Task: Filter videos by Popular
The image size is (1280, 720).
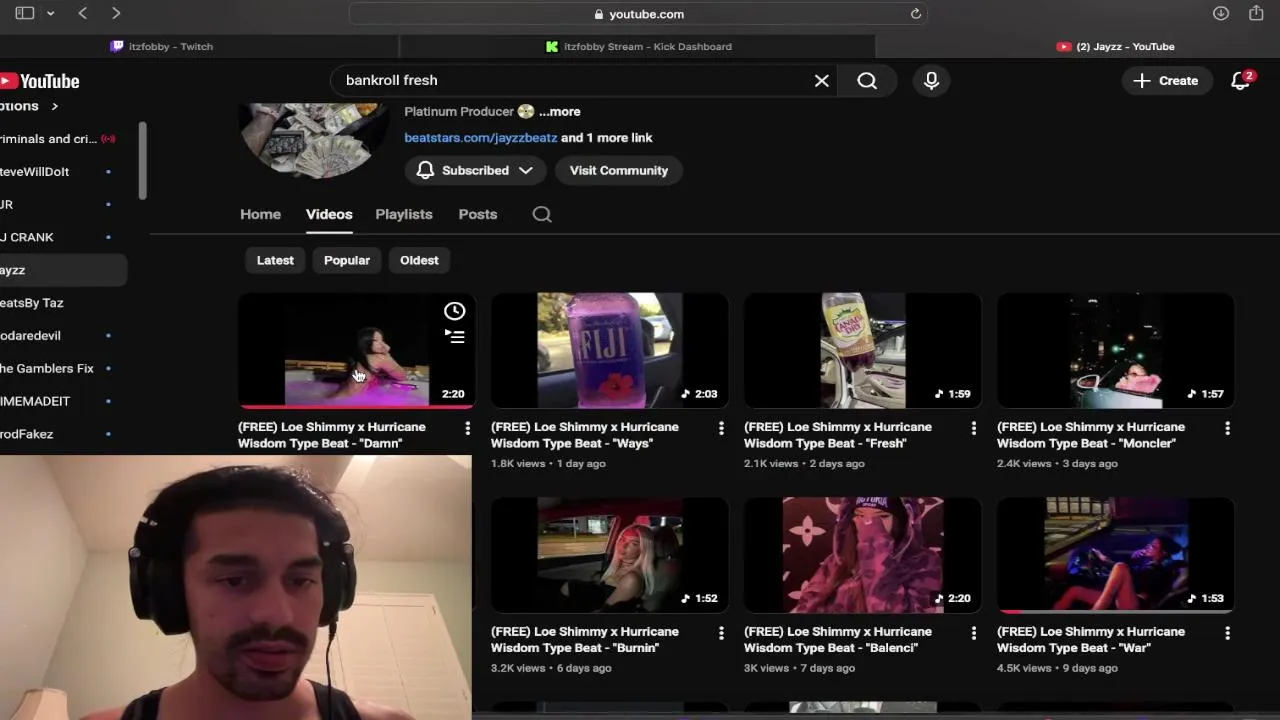Action: click(347, 260)
